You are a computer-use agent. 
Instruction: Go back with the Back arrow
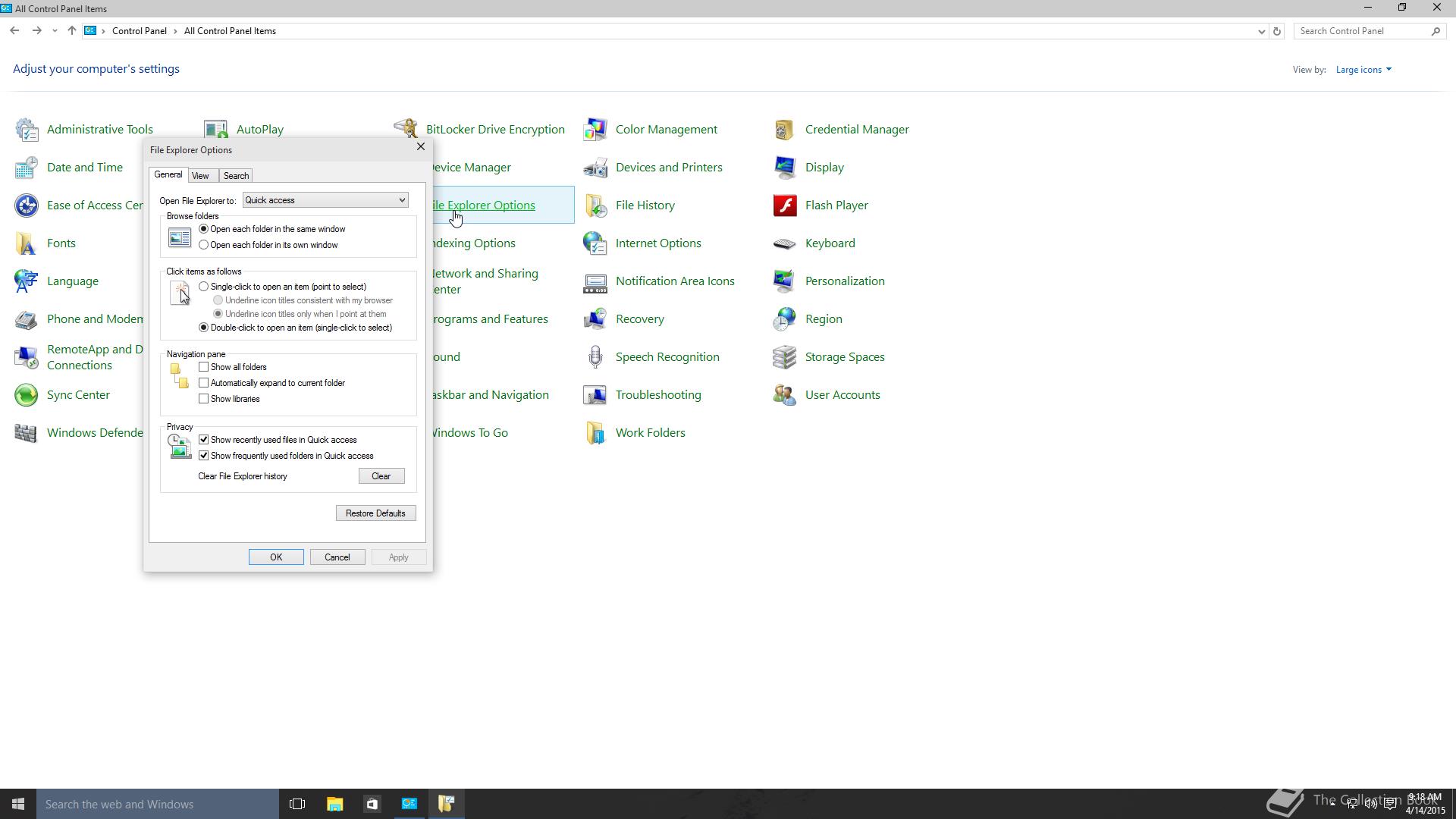[14, 31]
